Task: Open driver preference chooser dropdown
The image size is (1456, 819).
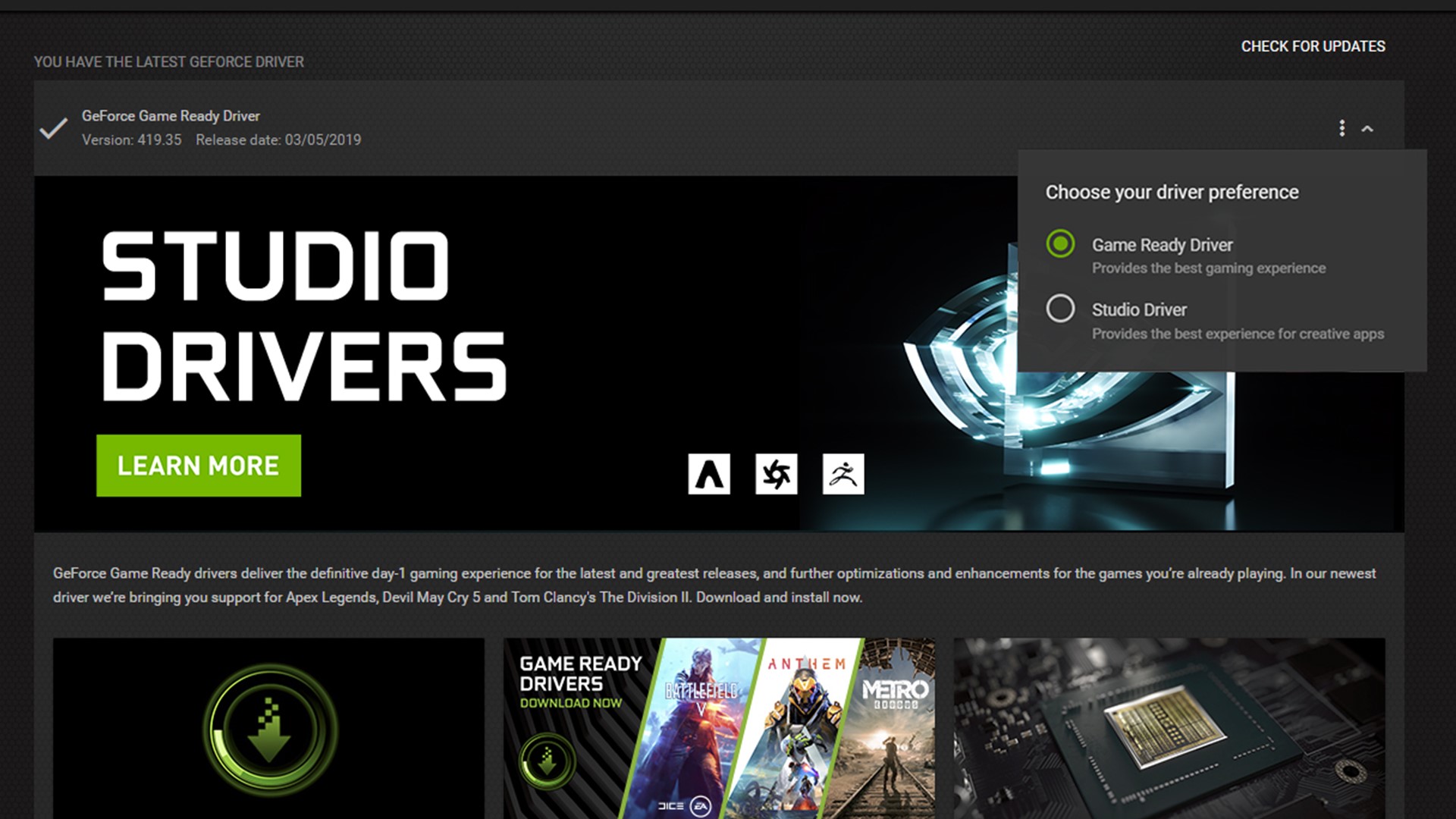Action: (x=1341, y=128)
